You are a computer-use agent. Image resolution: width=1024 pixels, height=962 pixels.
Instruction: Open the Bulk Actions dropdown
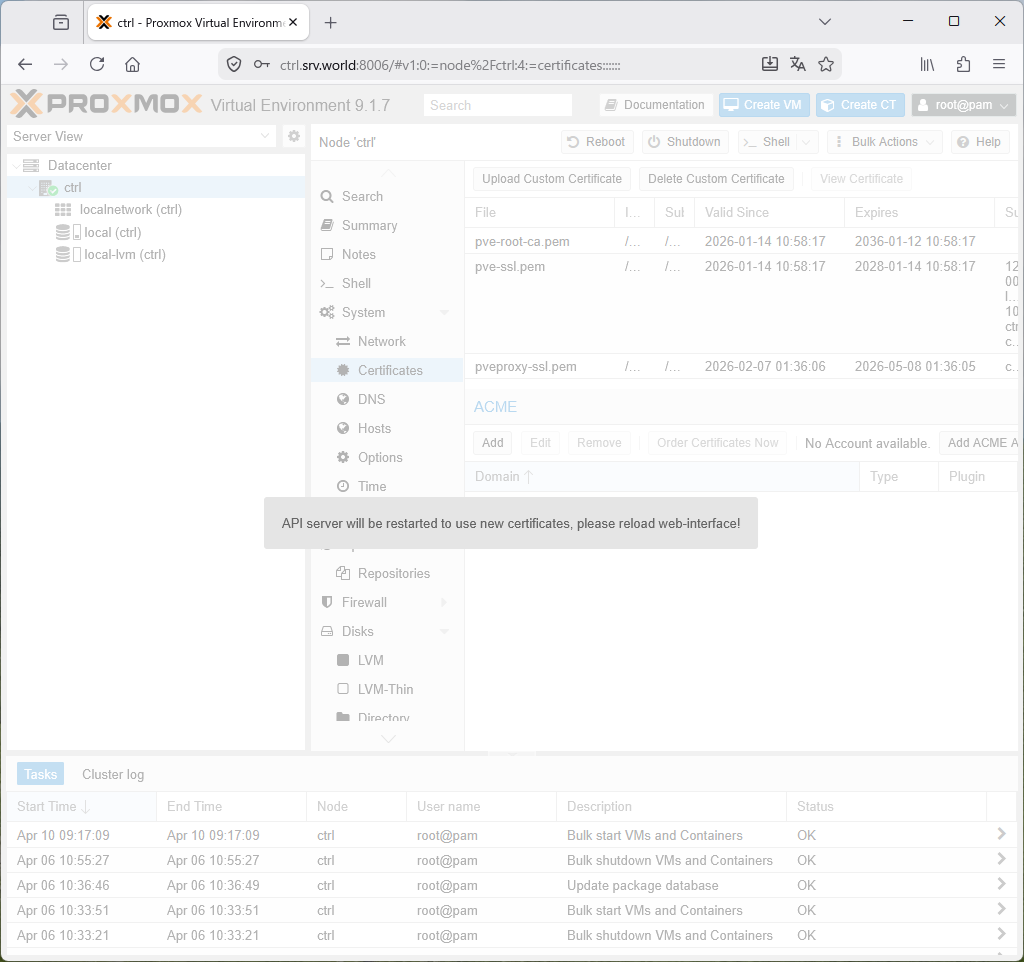coord(884,142)
